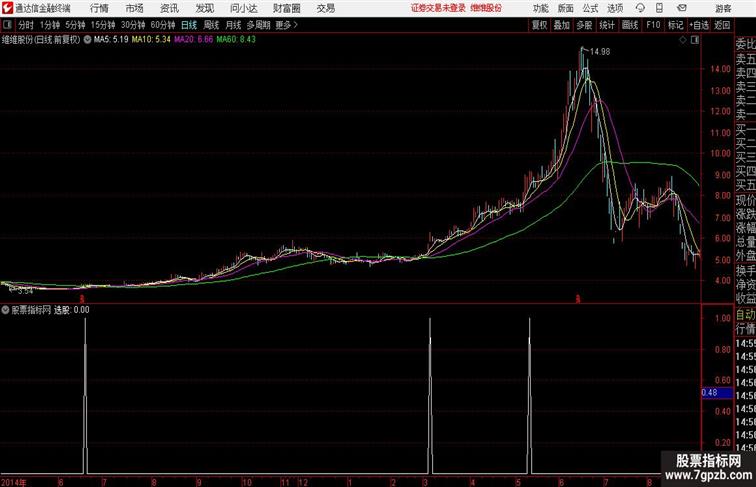
Task: Click the 选股: 0.00 indicator value
Action: [x=71, y=310]
